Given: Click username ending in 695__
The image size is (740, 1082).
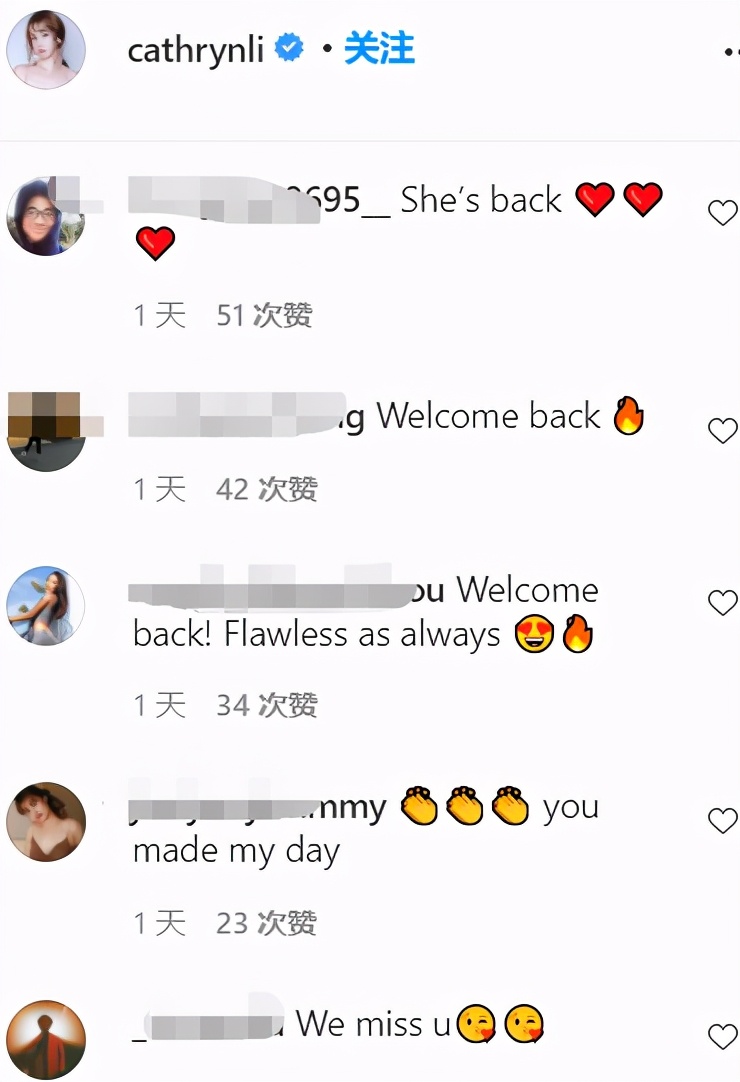Looking at the screenshot, I should [259, 200].
